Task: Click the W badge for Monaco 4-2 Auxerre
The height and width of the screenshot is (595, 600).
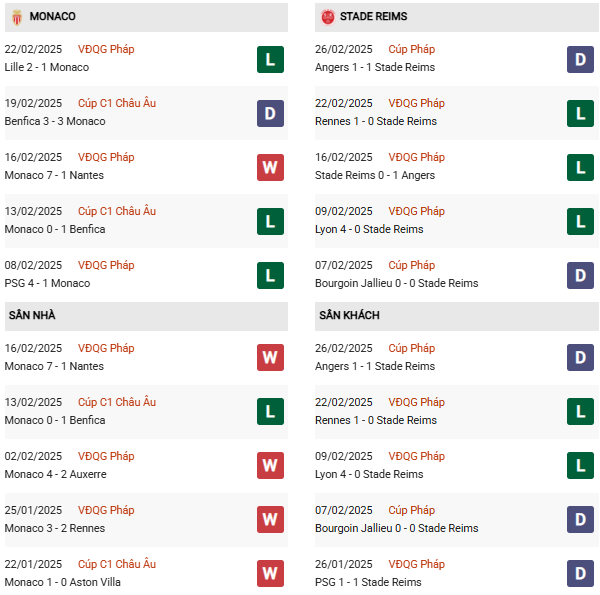Action: (270, 466)
